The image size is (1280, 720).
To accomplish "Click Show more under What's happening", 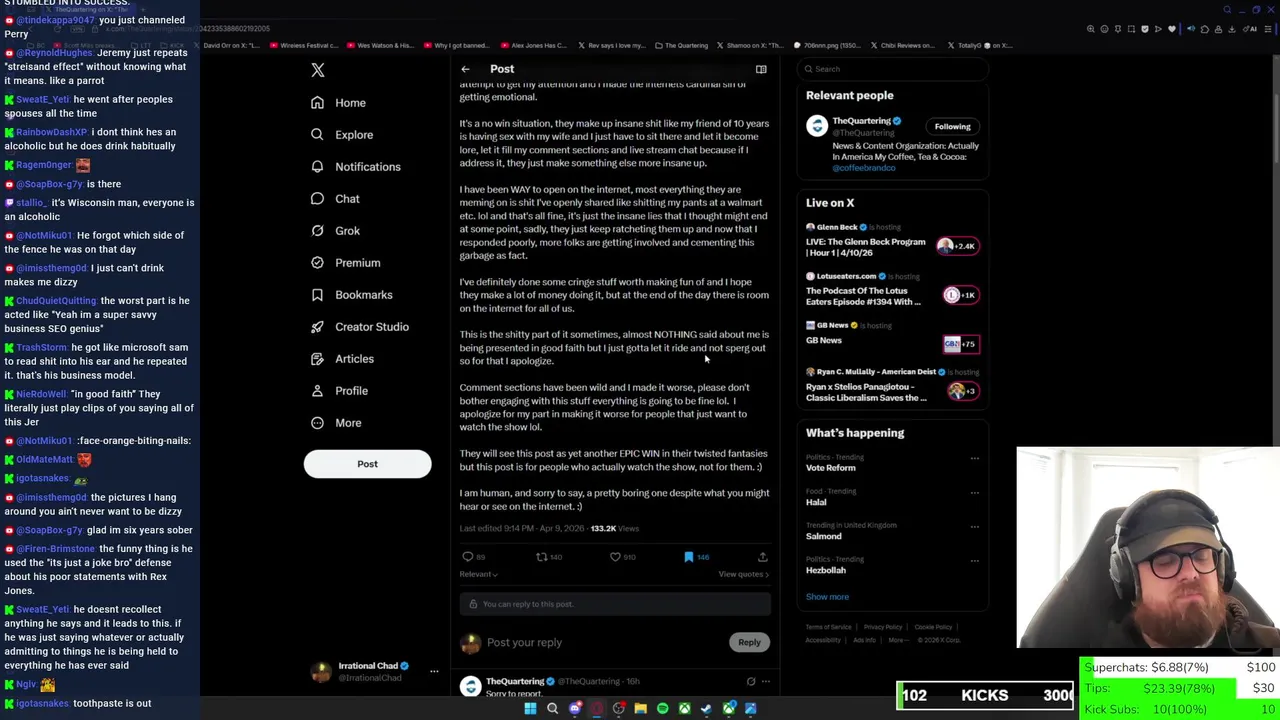I will 827,597.
